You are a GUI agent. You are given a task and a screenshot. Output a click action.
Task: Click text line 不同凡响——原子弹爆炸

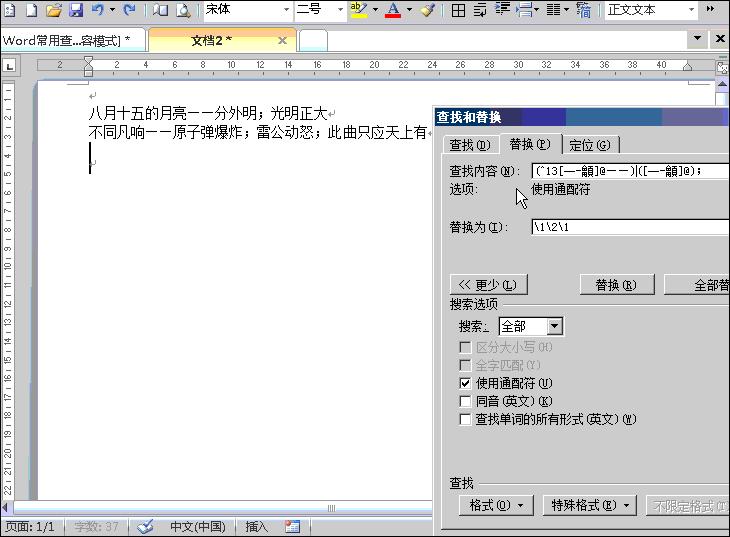[258, 133]
